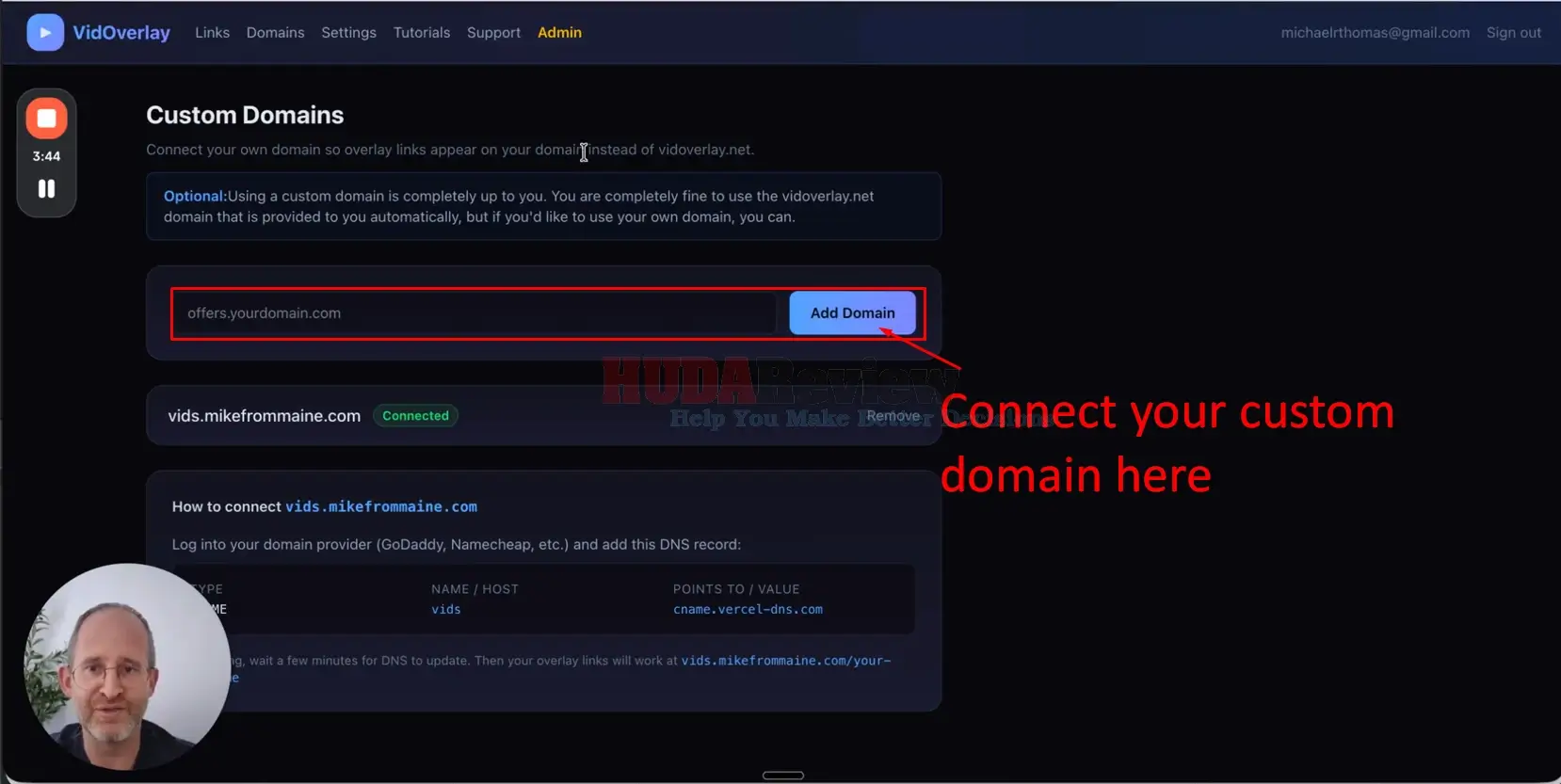Remove the vids.mikefrommaine.com domain
The width and height of the screenshot is (1561, 784).
893,416
